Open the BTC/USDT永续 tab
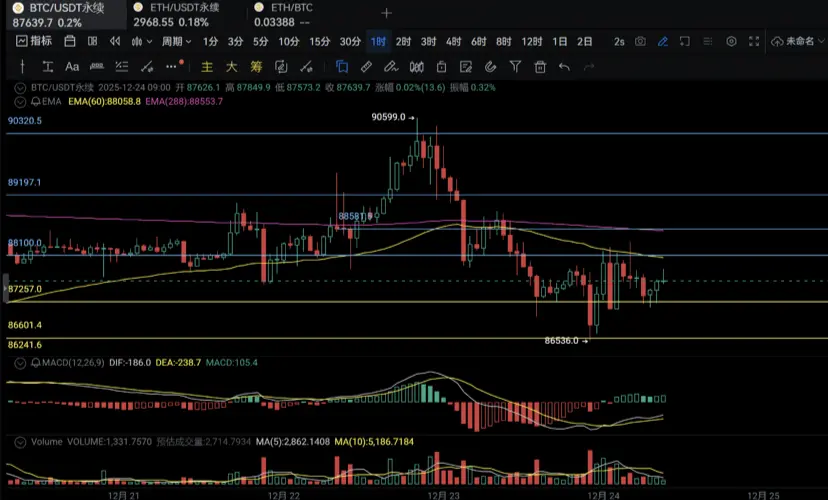The height and width of the screenshot is (500, 828). pos(66,15)
